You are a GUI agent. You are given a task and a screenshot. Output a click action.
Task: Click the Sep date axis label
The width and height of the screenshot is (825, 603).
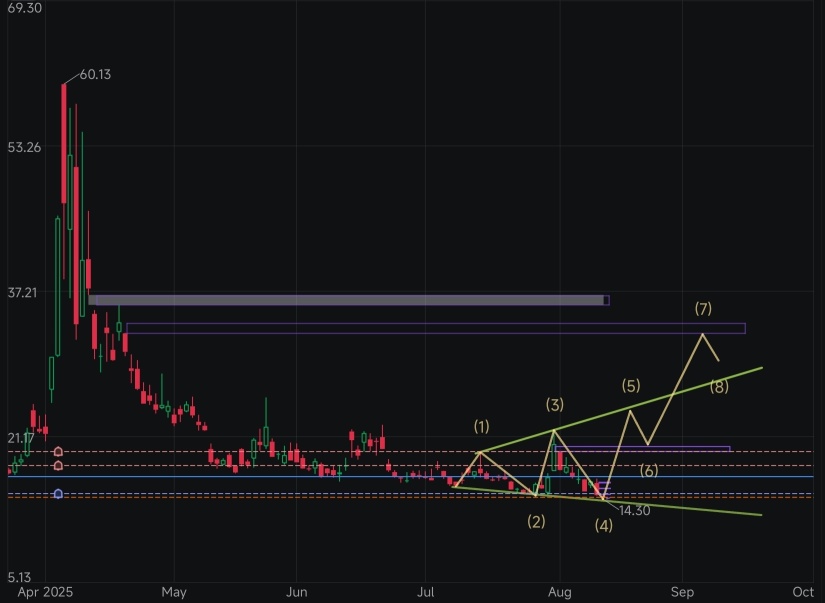[682, 592]
